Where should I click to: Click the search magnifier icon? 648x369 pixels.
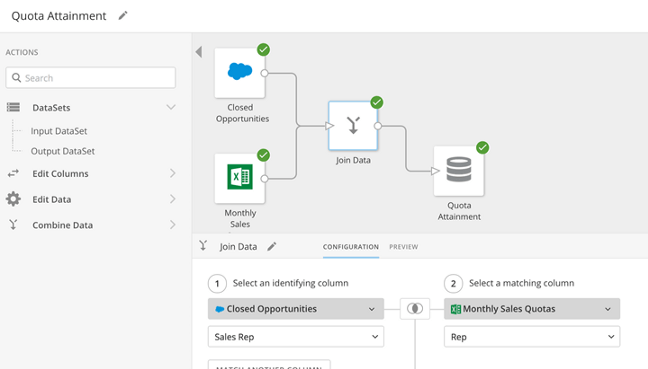(16, 78)
